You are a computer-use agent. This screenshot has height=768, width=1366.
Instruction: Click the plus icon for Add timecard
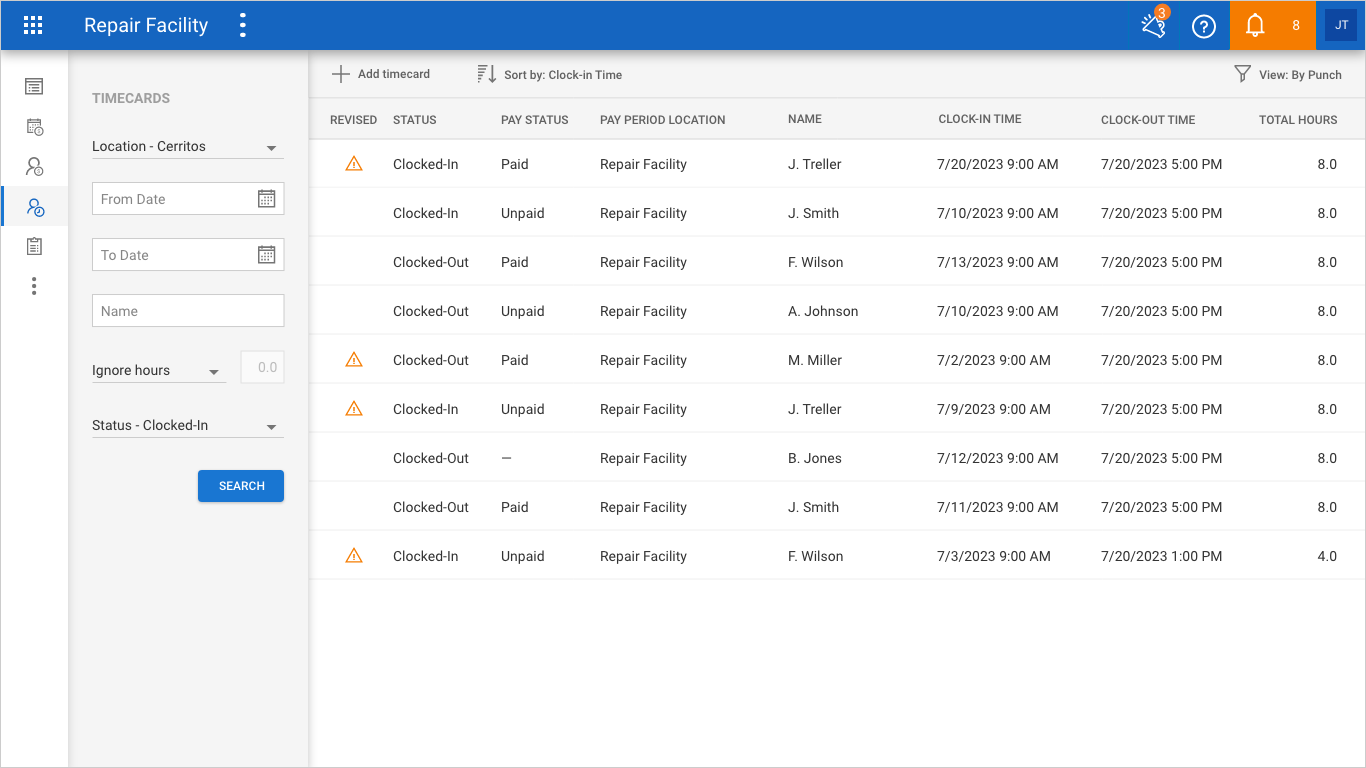point(341,74)
